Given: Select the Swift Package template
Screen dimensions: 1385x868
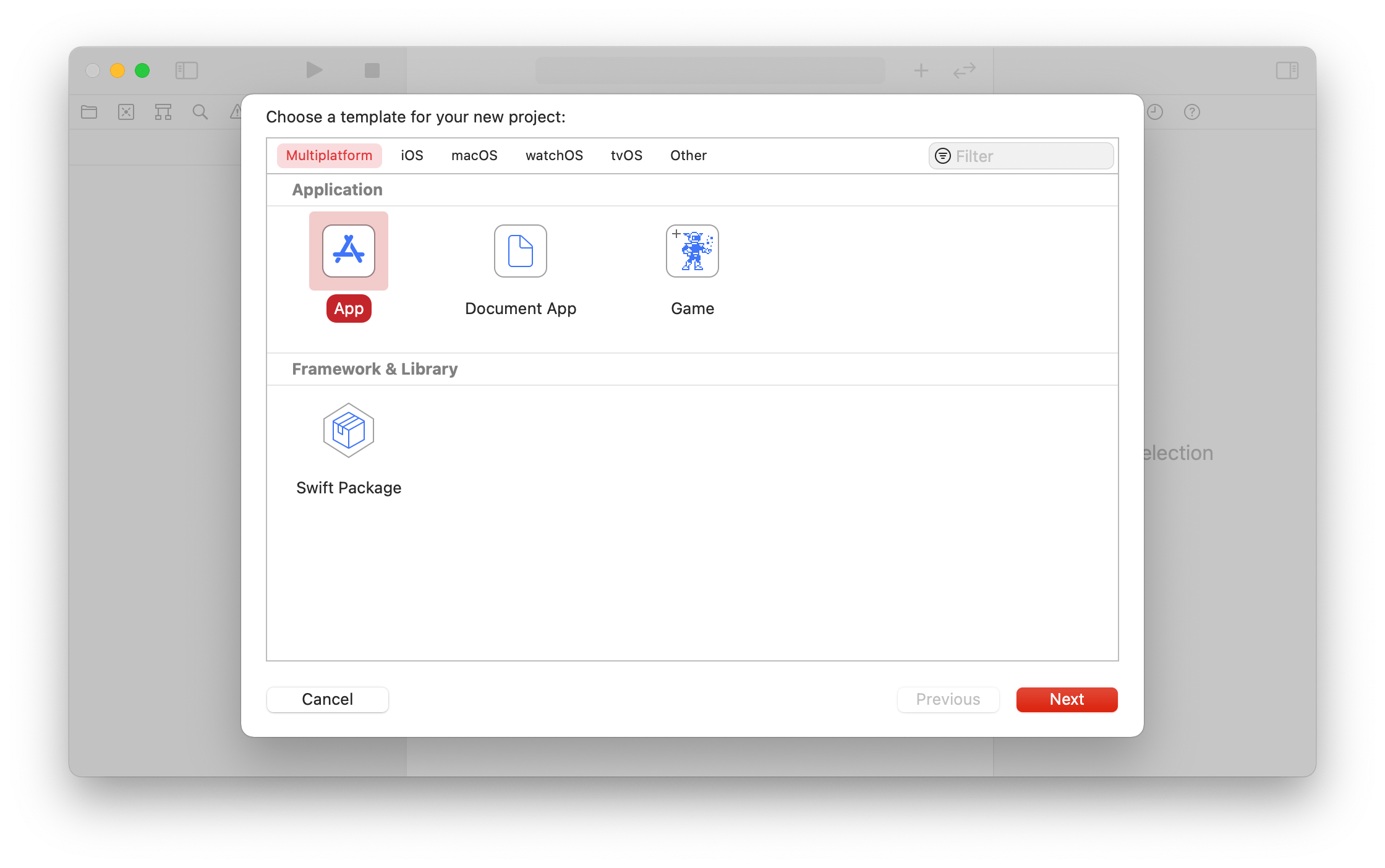Looking at the screenshot, I should coord(349,430).
